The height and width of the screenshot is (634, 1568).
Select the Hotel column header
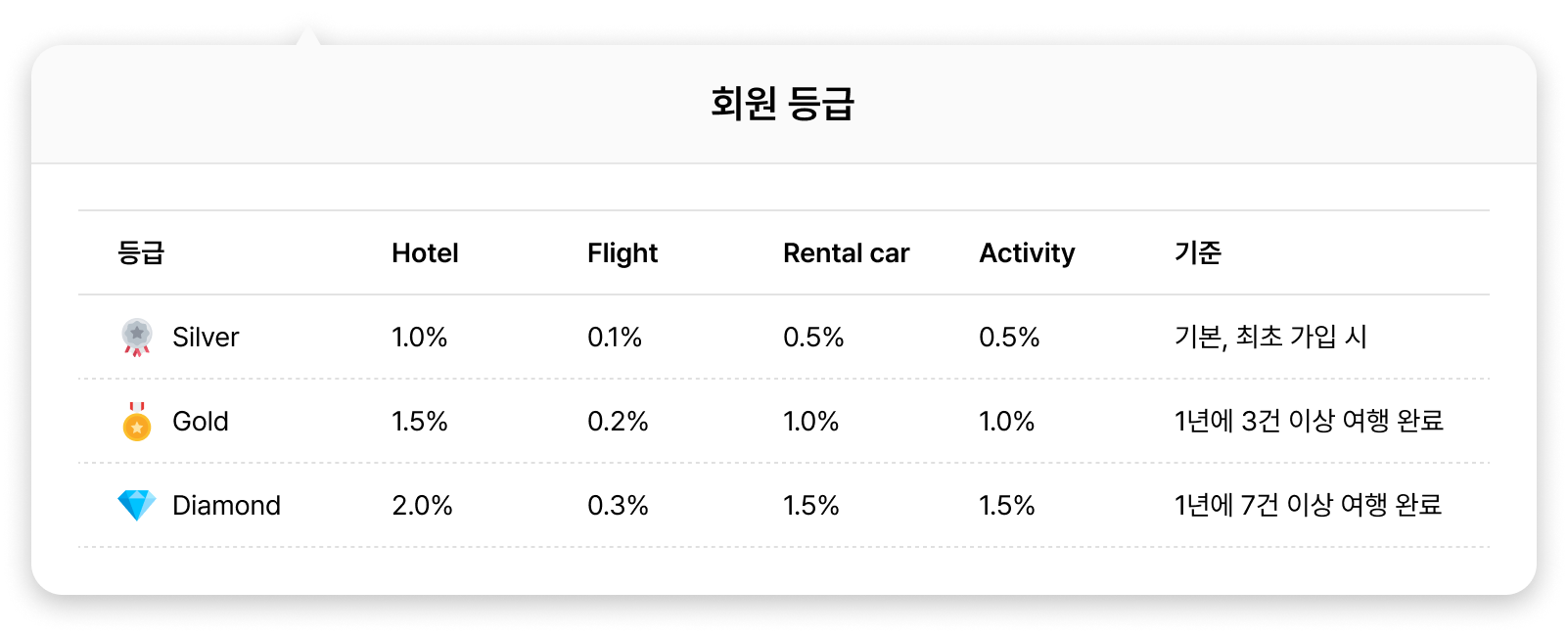click(425, 253)
